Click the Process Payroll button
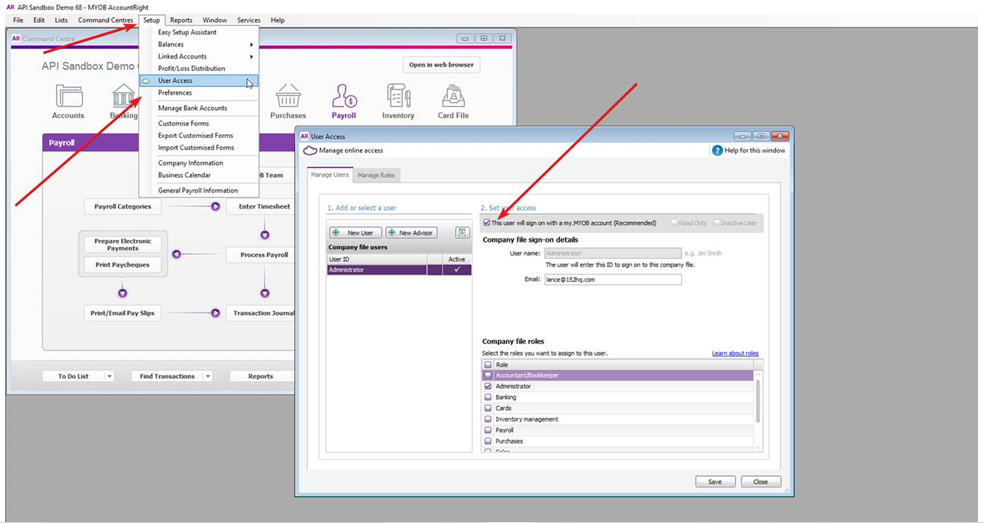 coord(264,255)
